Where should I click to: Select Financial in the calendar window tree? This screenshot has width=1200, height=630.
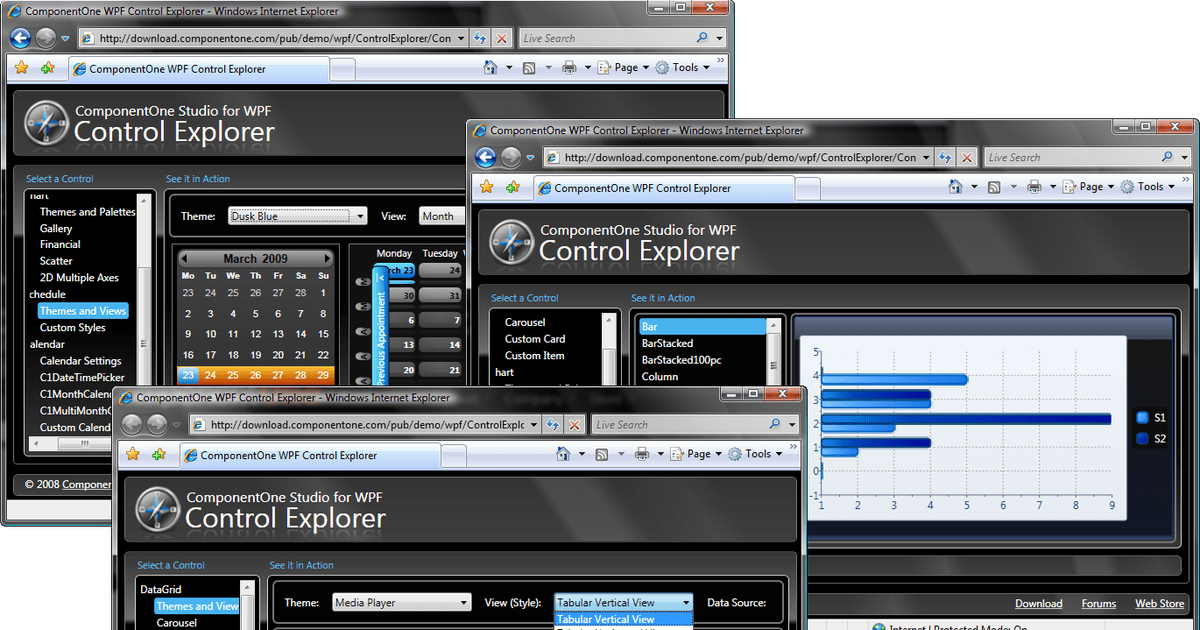[x=60, y=244]
